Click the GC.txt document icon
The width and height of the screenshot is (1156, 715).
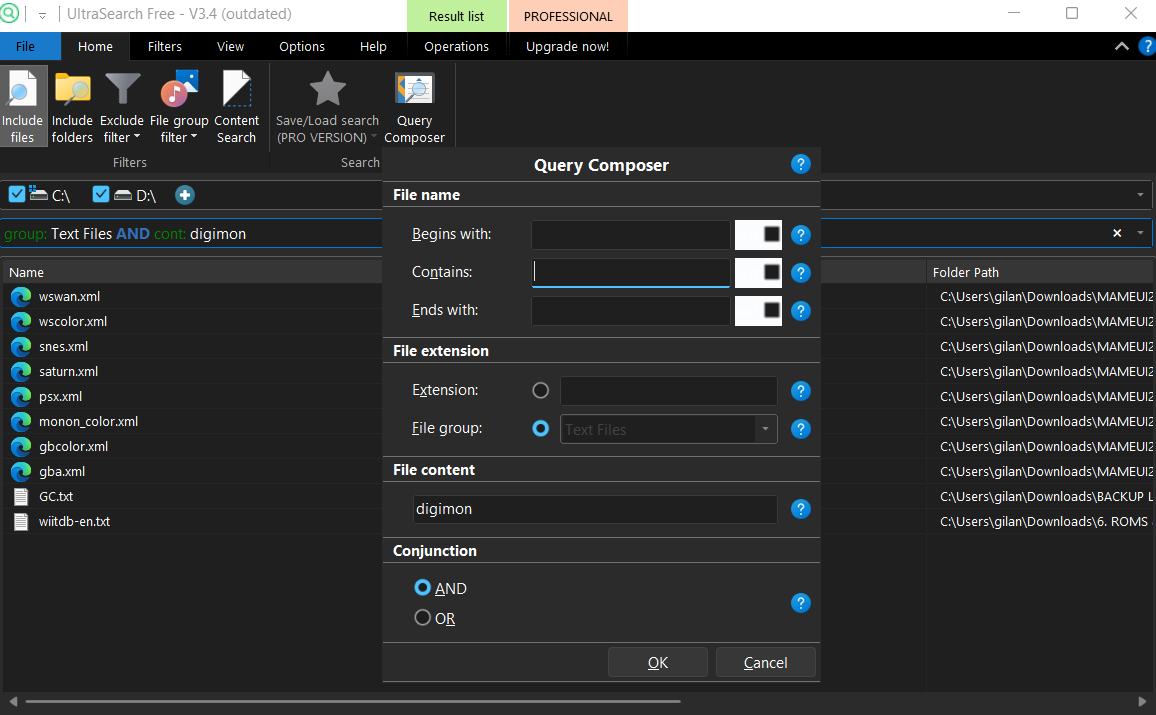pos(21,497)
